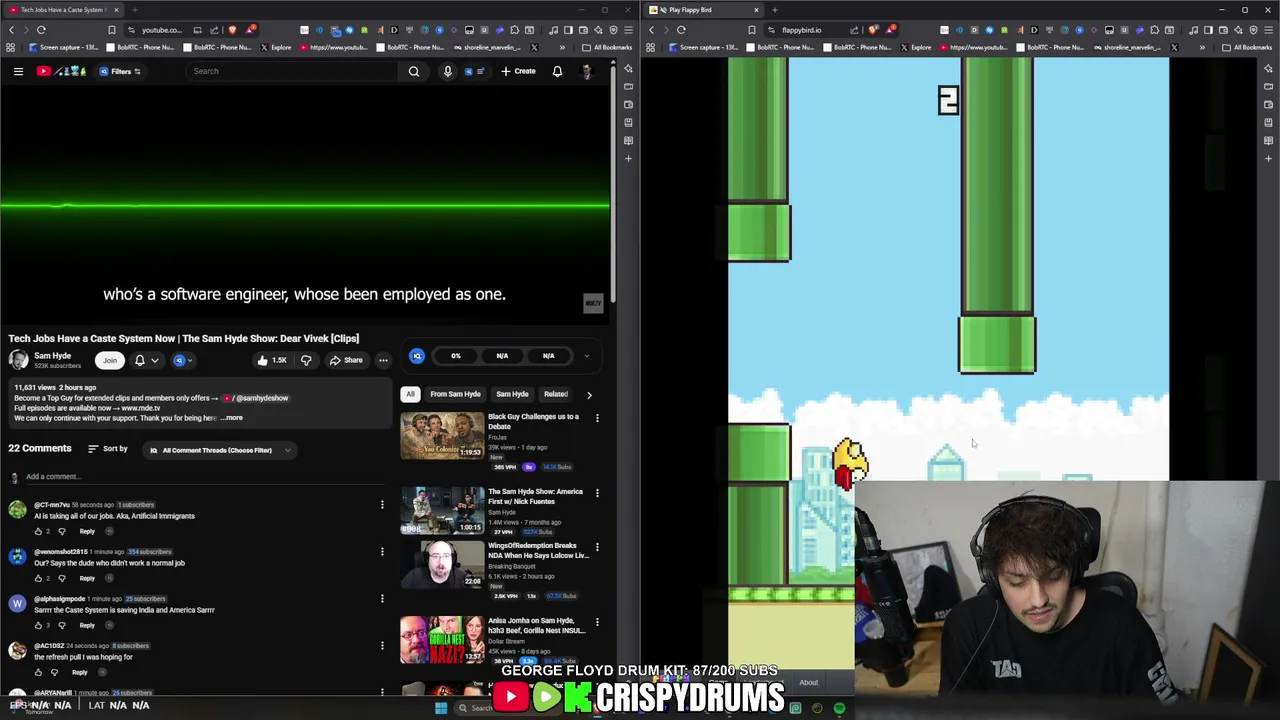Open the Spotify icon in the taskbar

[x=839, y=708]
